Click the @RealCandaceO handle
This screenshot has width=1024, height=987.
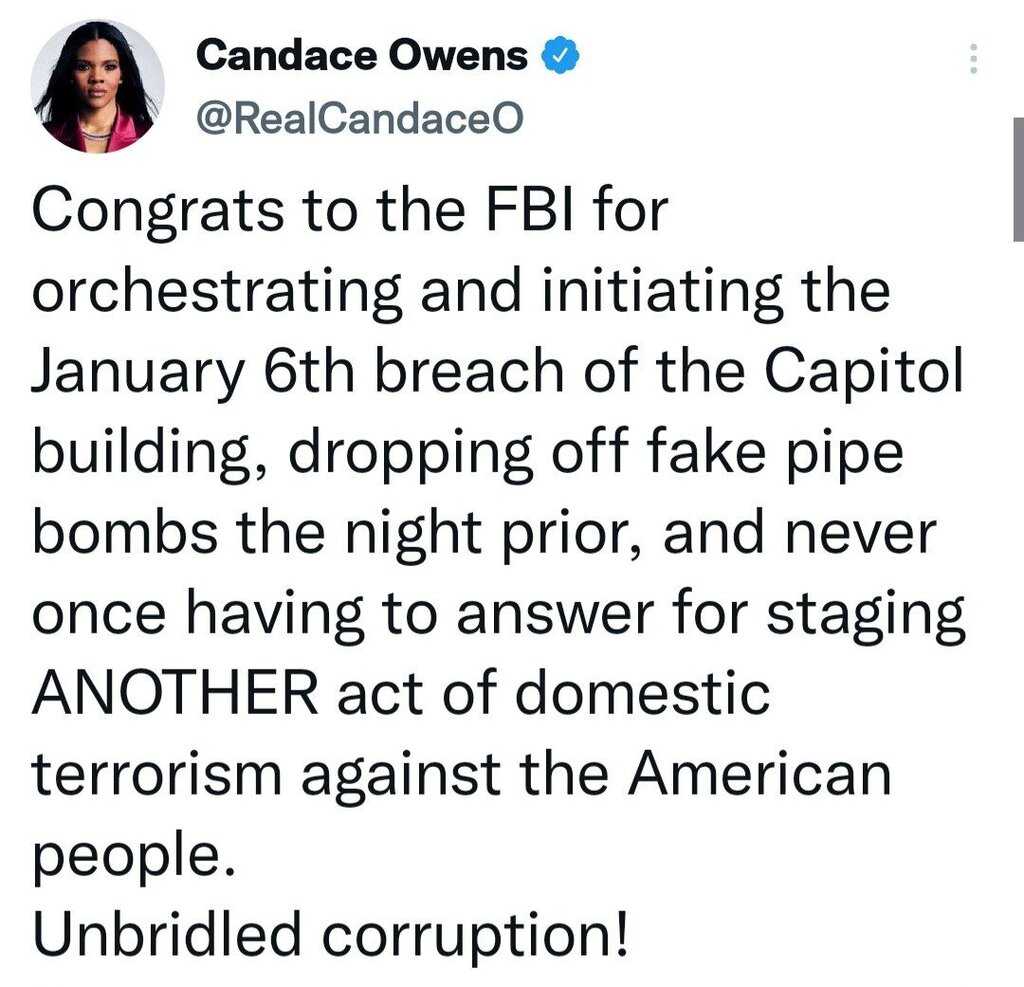pyautogui.click(x=360, y=118)
